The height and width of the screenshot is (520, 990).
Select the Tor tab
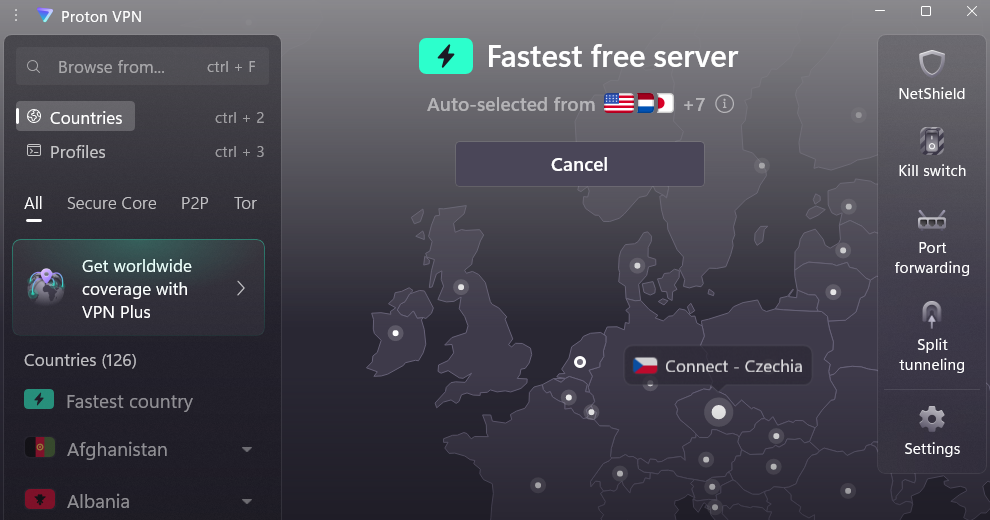pos(245,203)
